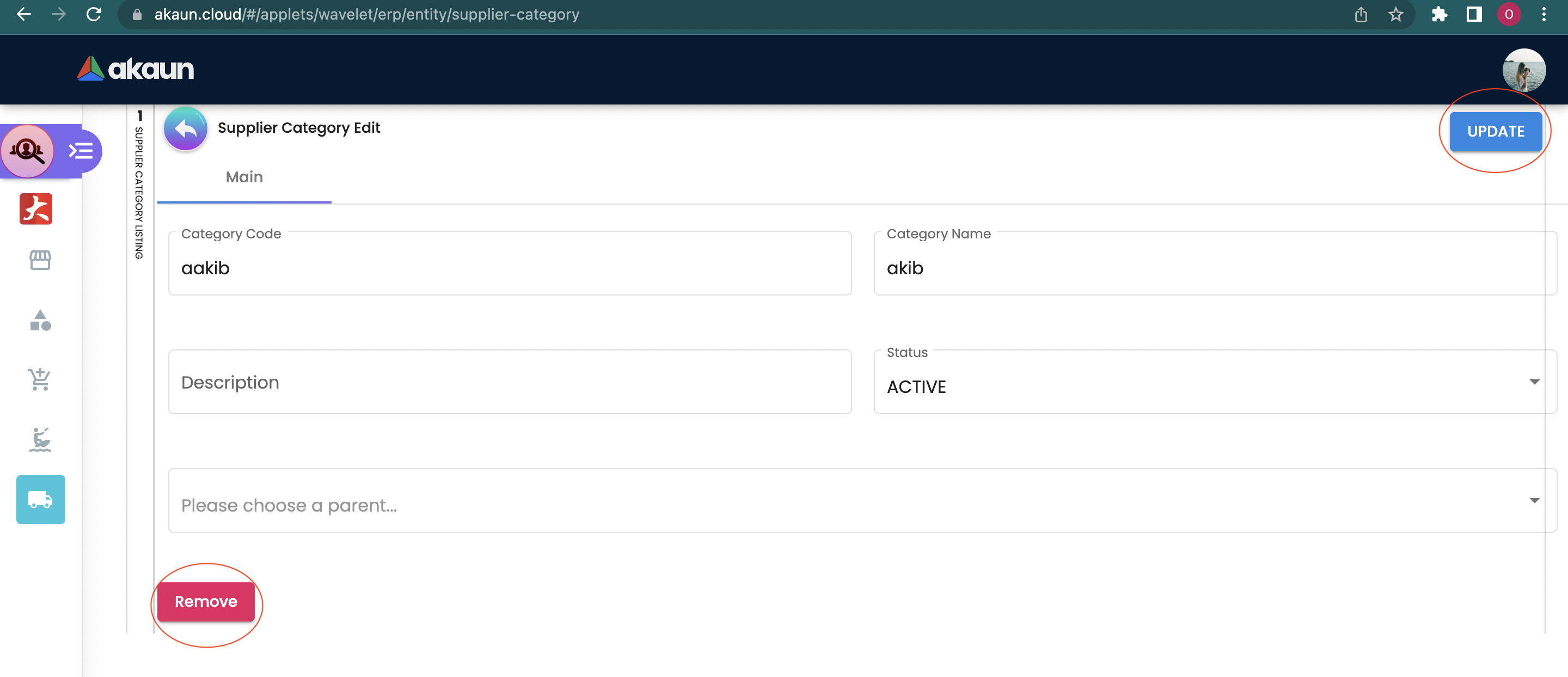Bookmark page with star icon
Viewport: 1568px width, 677px height.
pyautogui.click(x=1396, y=14)
